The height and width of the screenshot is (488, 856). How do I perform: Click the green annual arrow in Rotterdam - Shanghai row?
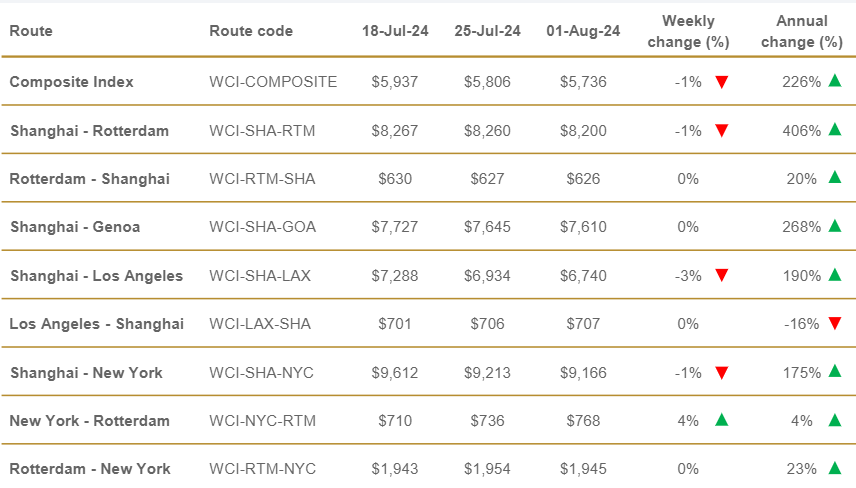pyautogui.click(x=834, y=178)
